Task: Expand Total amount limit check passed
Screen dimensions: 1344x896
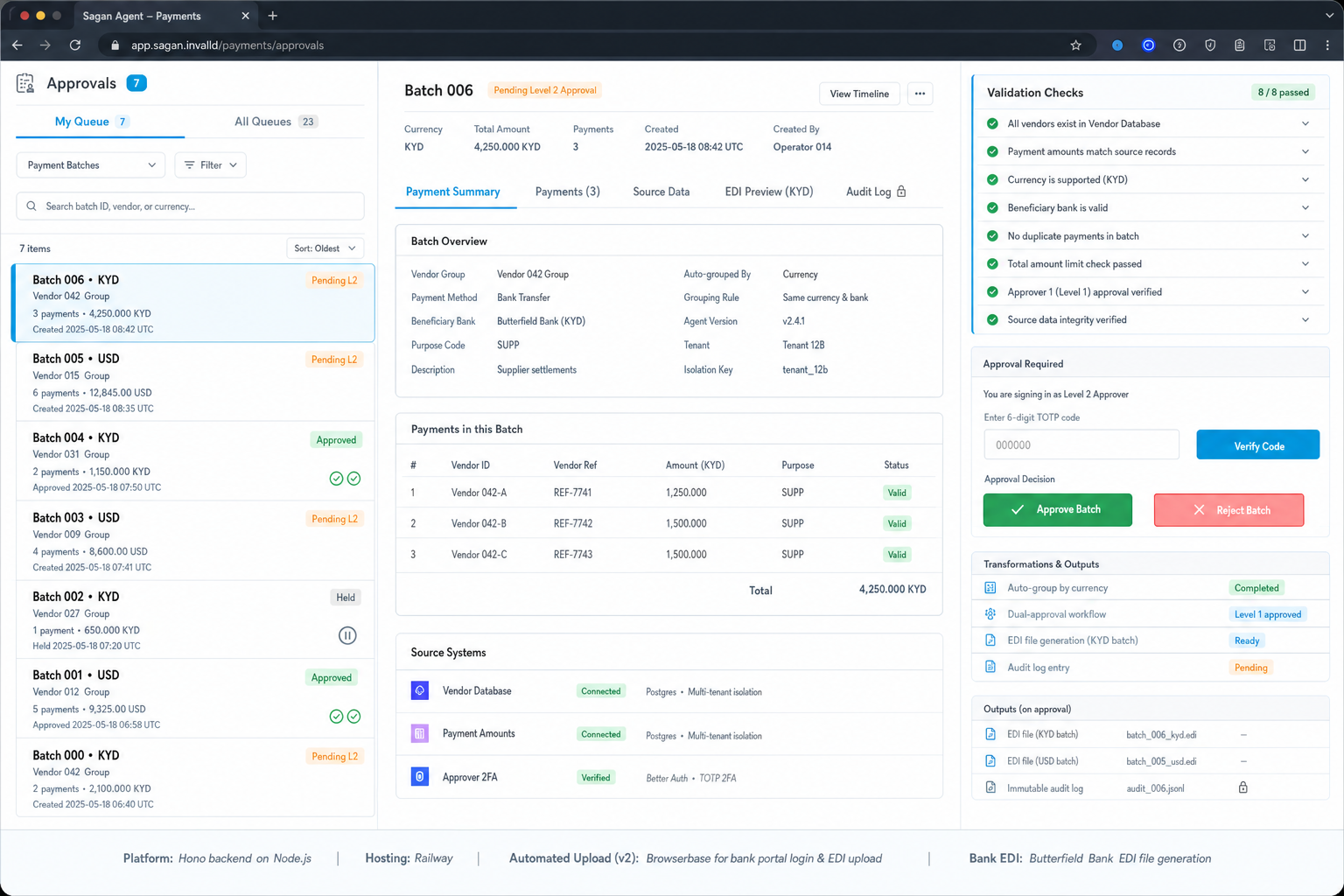Action: [x=1305, y=263]
